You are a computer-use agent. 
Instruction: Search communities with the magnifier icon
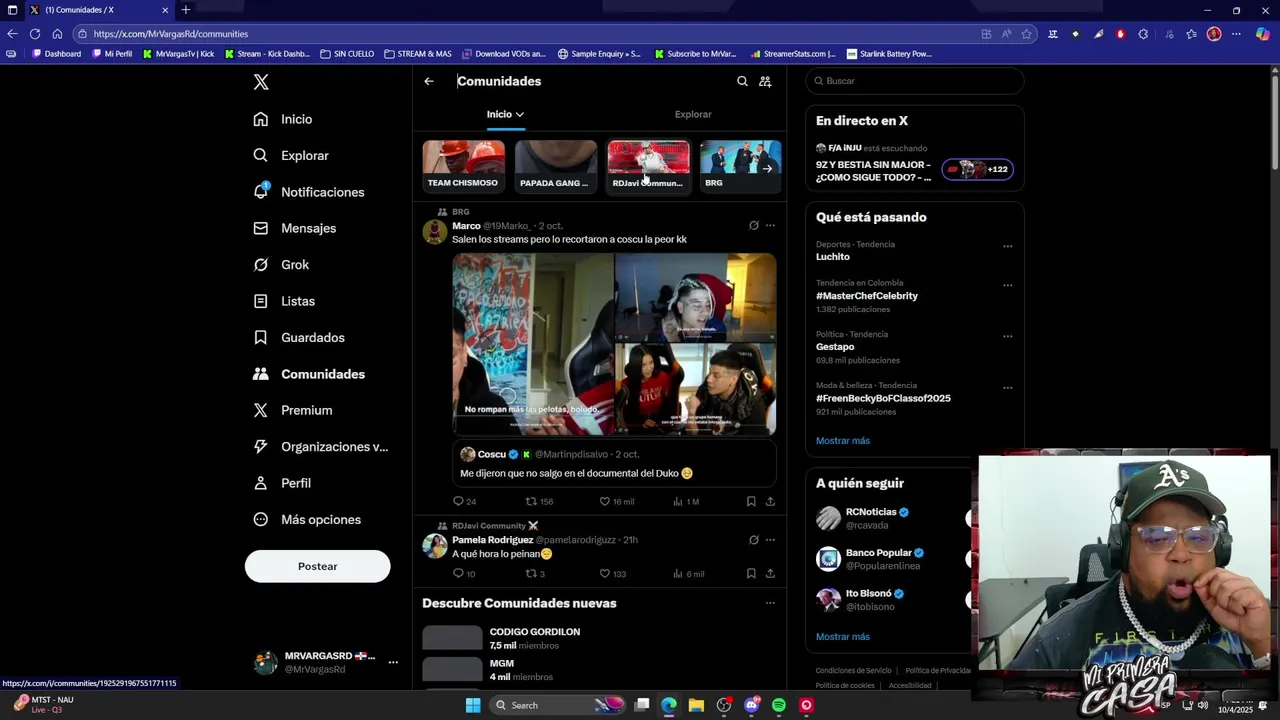point(742,81)
